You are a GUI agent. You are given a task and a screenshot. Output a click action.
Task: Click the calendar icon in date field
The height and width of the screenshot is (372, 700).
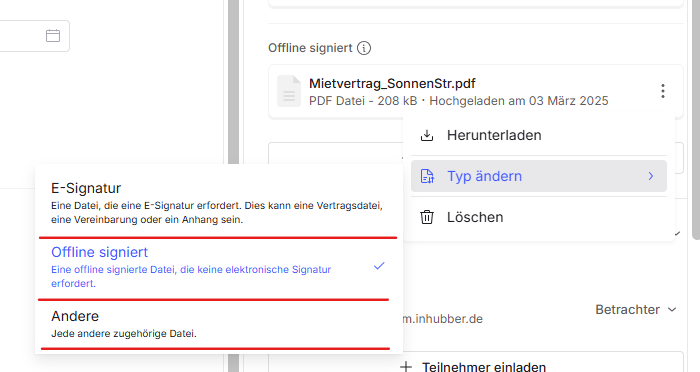coord(53,35)
